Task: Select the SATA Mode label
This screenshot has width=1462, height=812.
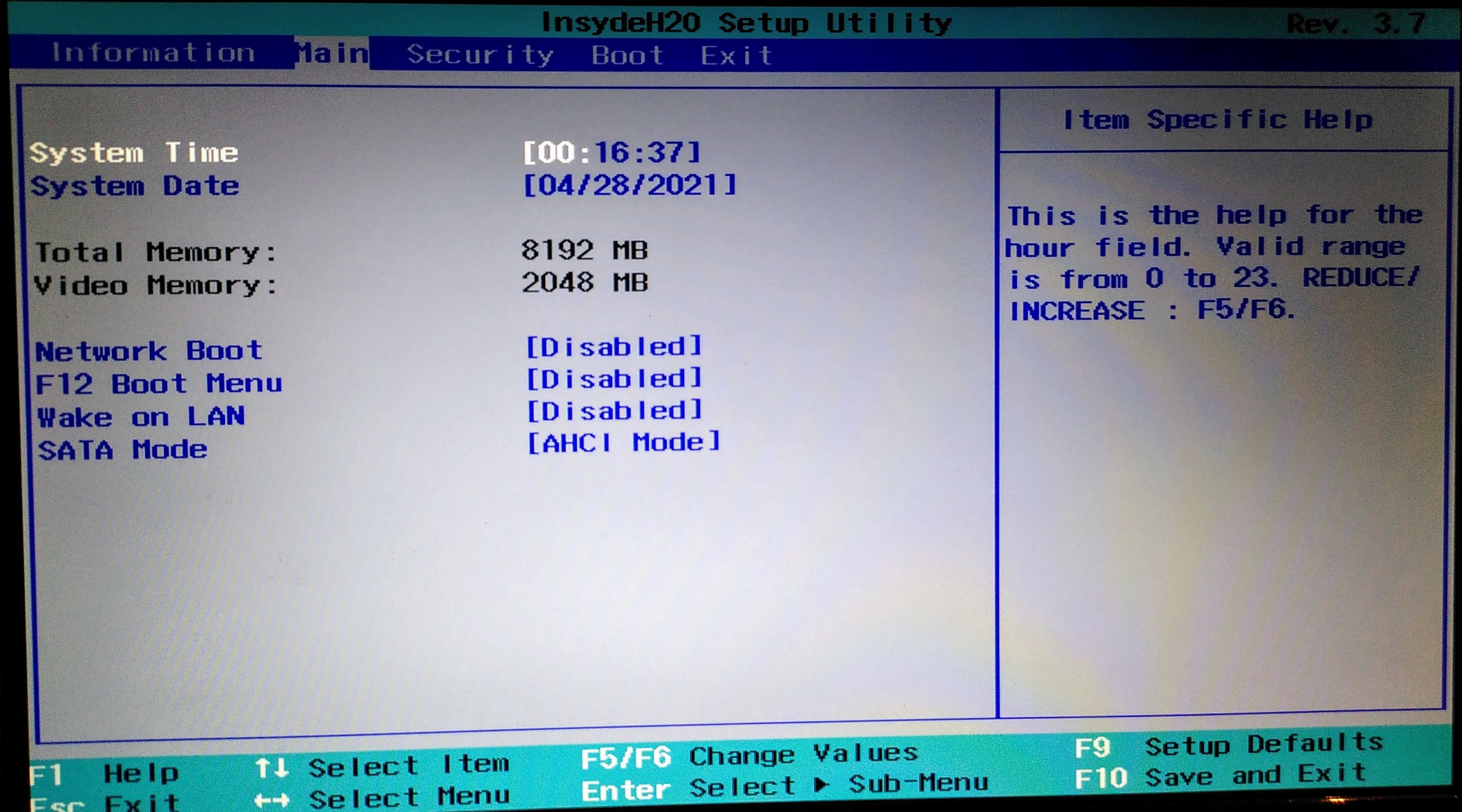Action: coord(123,450)
